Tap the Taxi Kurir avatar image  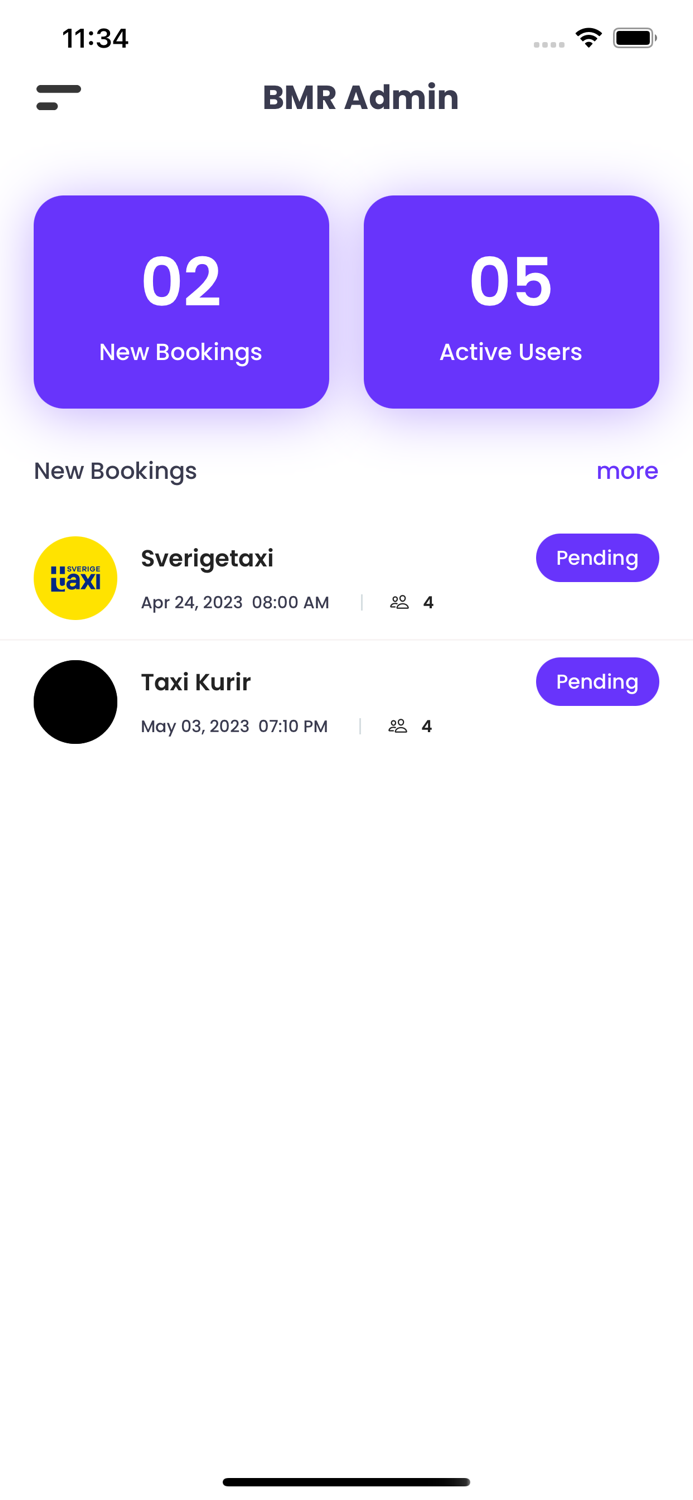coord(76,702)
